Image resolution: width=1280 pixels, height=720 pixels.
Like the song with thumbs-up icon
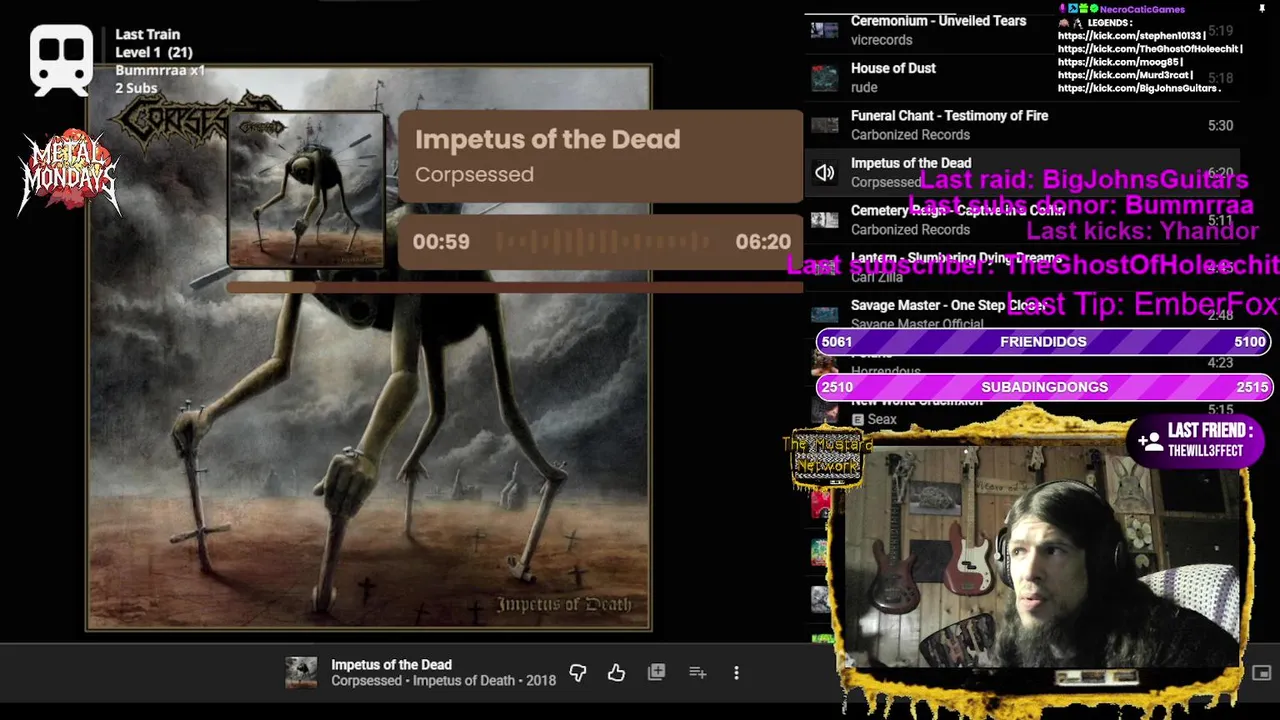(616, 673)
